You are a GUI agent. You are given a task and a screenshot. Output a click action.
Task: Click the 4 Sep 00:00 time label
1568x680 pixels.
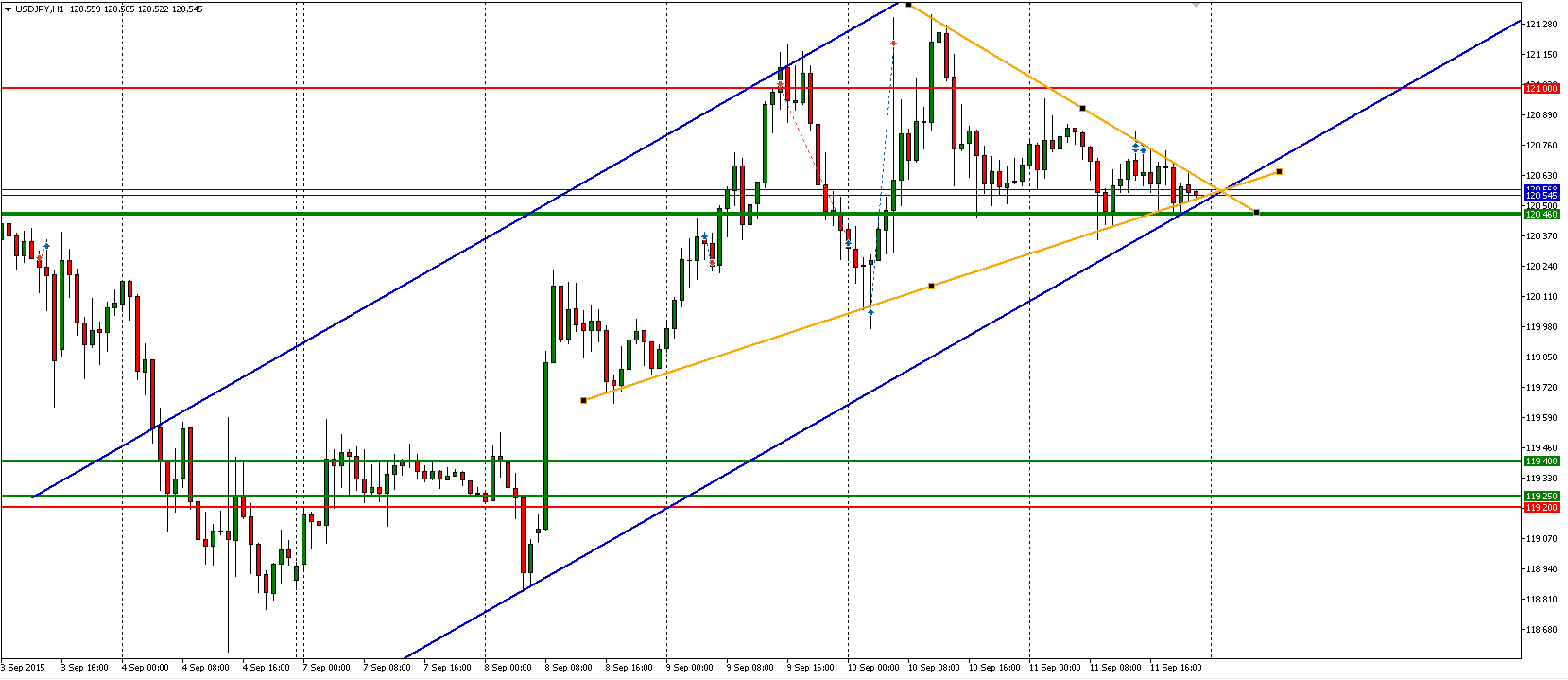coord(145,667)
